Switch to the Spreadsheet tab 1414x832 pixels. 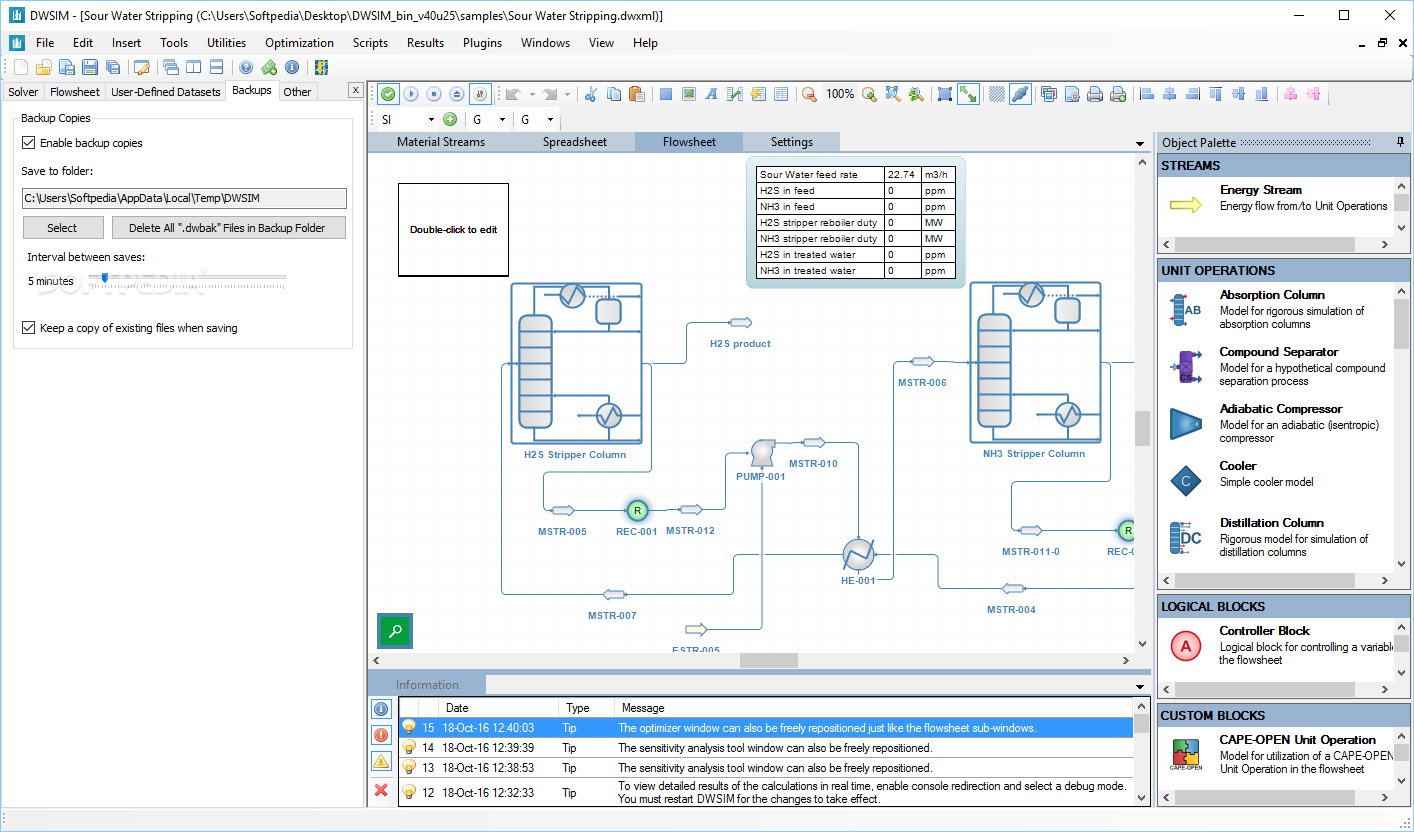(x=575, y=142)
